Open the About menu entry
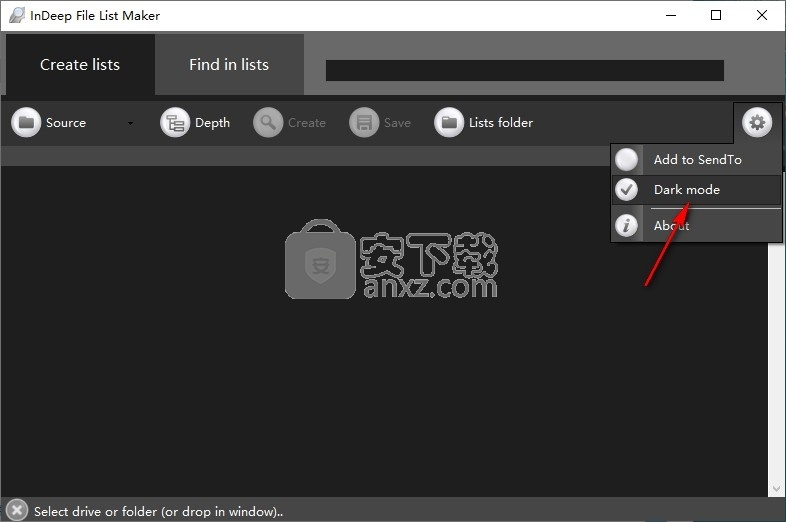 click(696, 225)
